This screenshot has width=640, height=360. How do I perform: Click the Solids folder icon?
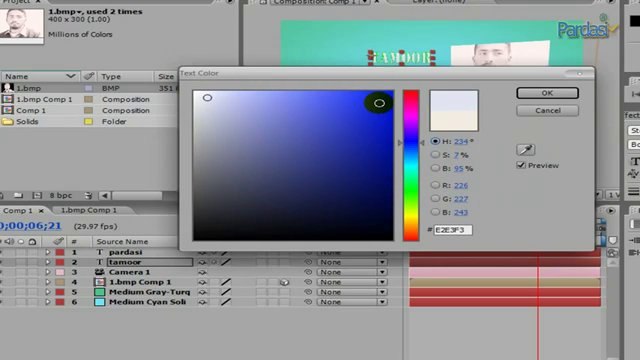click(x=7, y=121)
